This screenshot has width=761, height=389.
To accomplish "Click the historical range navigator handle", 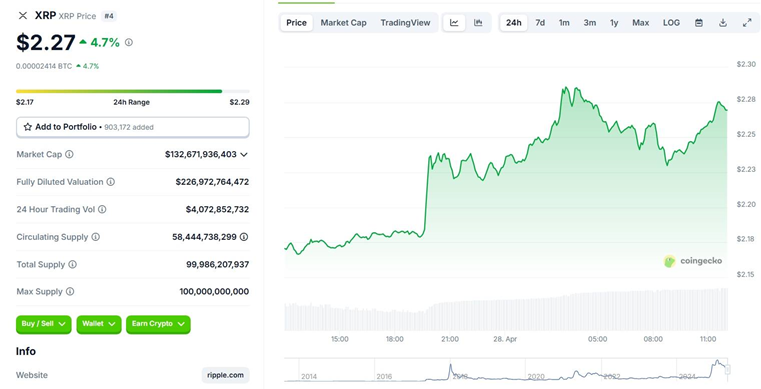I will tap(728, 370).
